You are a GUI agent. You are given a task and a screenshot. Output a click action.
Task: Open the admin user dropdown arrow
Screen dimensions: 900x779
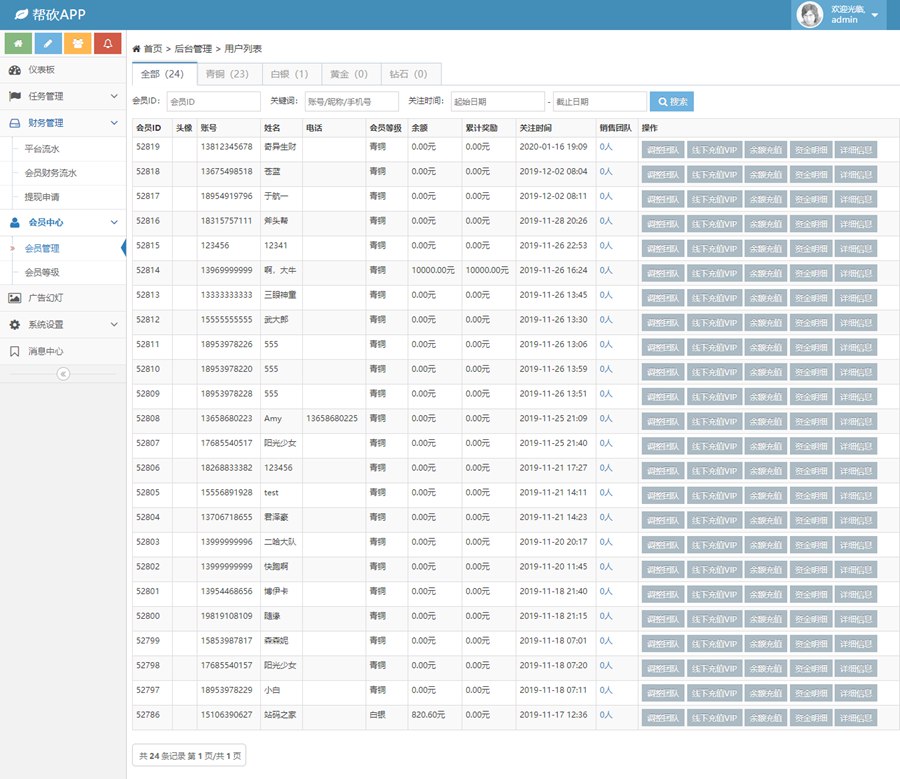[875, 15]
